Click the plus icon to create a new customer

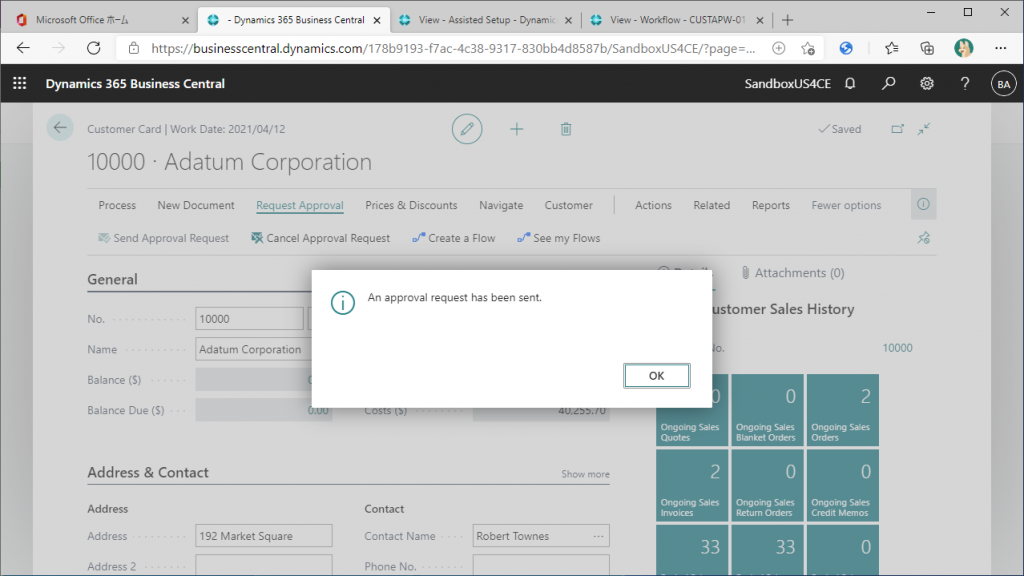click(x=517, y=129)
